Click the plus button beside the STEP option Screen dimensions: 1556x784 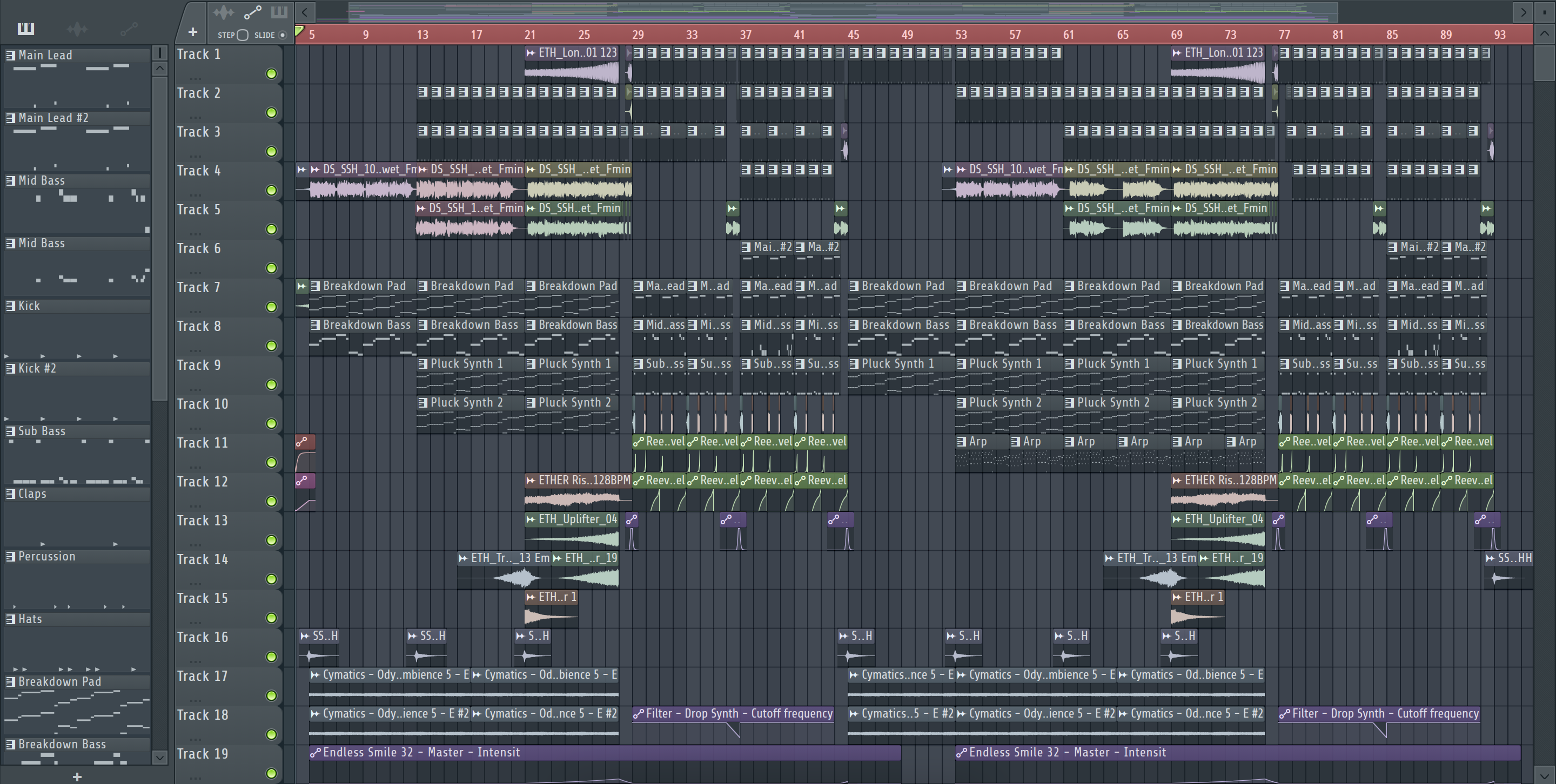tap(192, 32)
